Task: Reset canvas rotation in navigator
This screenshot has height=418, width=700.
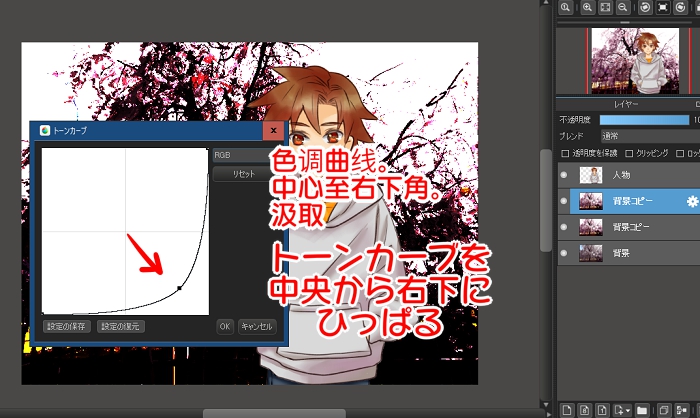Action: [663, 8]
